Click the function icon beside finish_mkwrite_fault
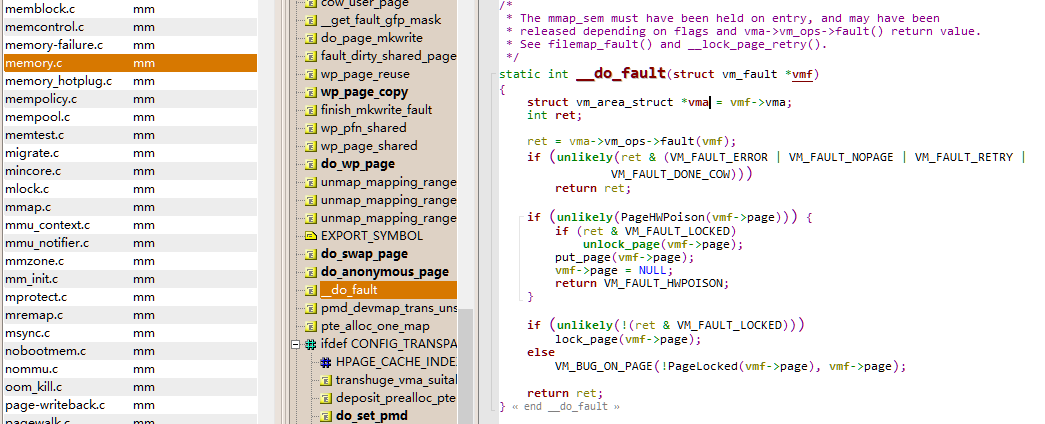The height and width of the screenshot is (424, 1045). [311, 110]
